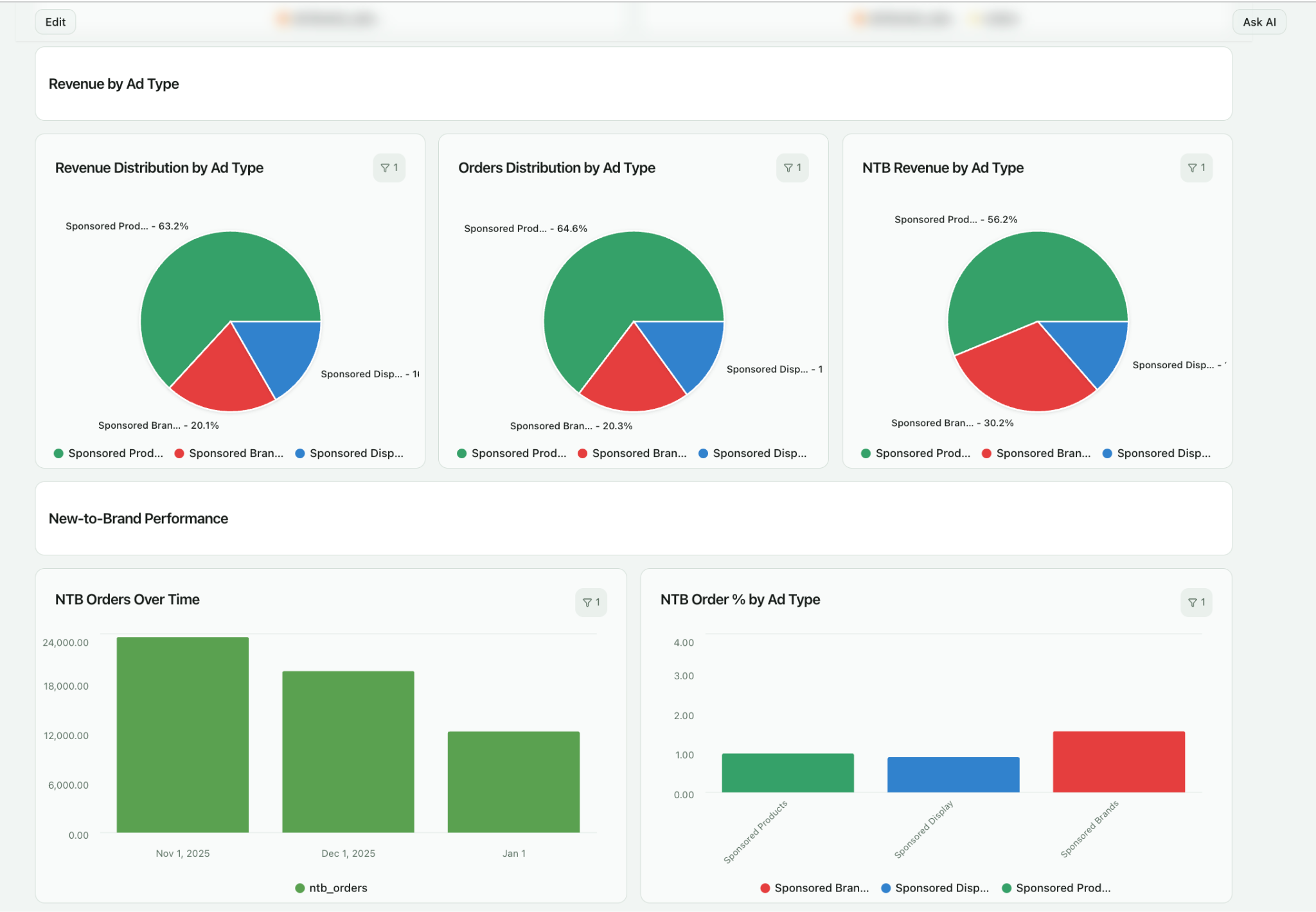The height and width of the screenshot is (912, 1316).
Task: Open the filter on Revenue Distribution by Ad Type
Action: (389, 168)
